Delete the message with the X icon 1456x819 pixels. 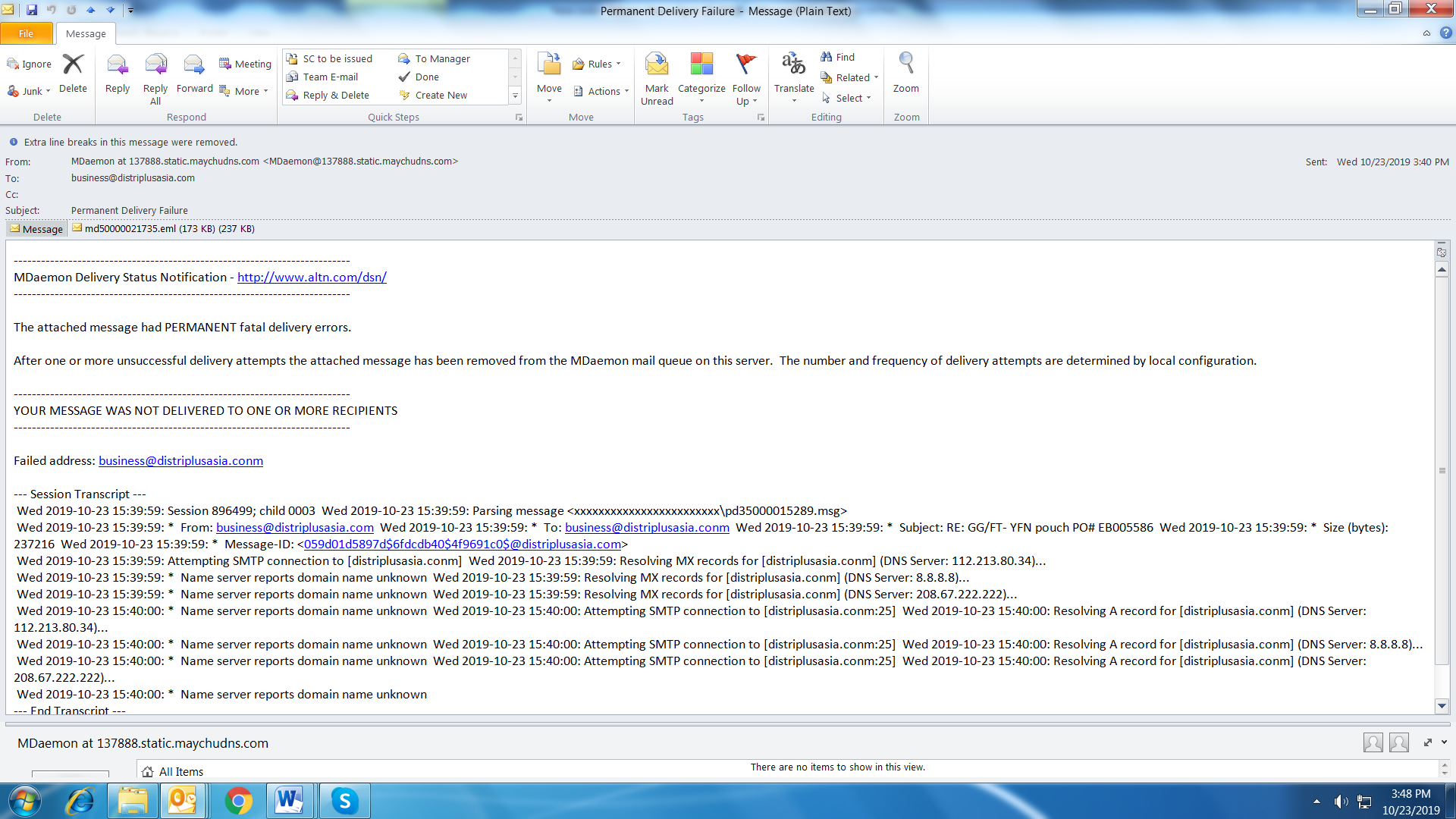[x=73, y=73]
